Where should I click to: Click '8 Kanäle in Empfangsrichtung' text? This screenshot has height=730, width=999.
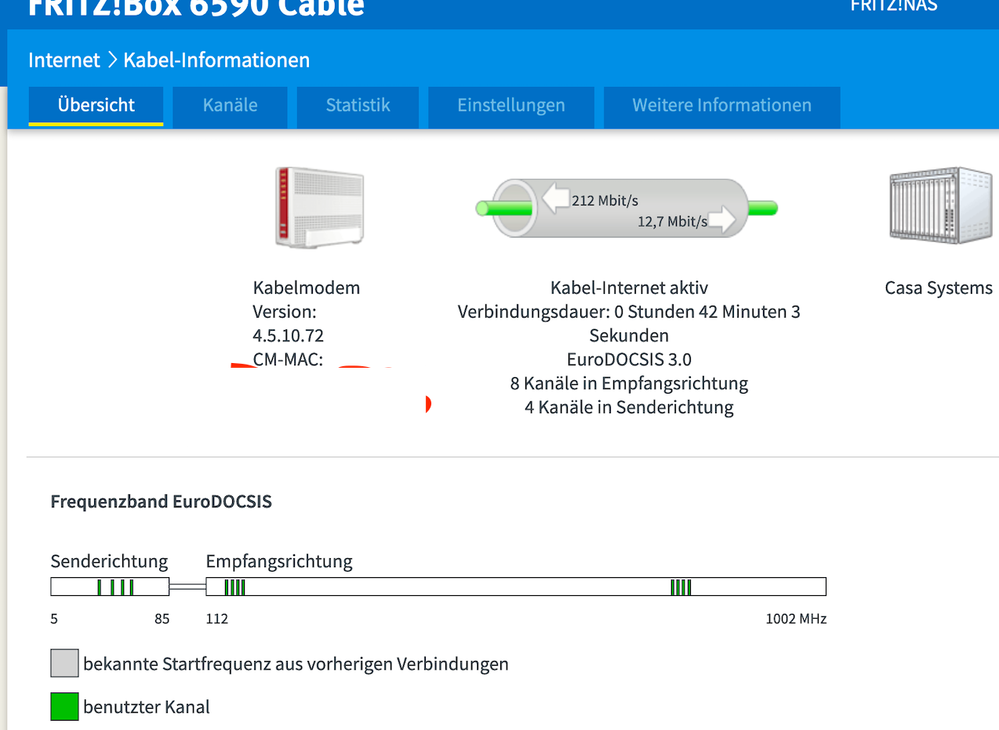coord(629,383)
